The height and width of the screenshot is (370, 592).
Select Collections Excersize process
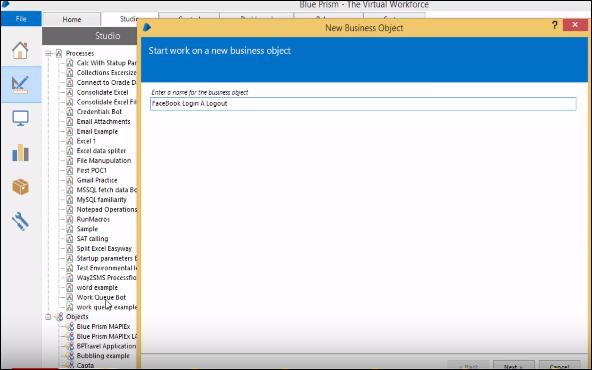[x=106, y=72]
